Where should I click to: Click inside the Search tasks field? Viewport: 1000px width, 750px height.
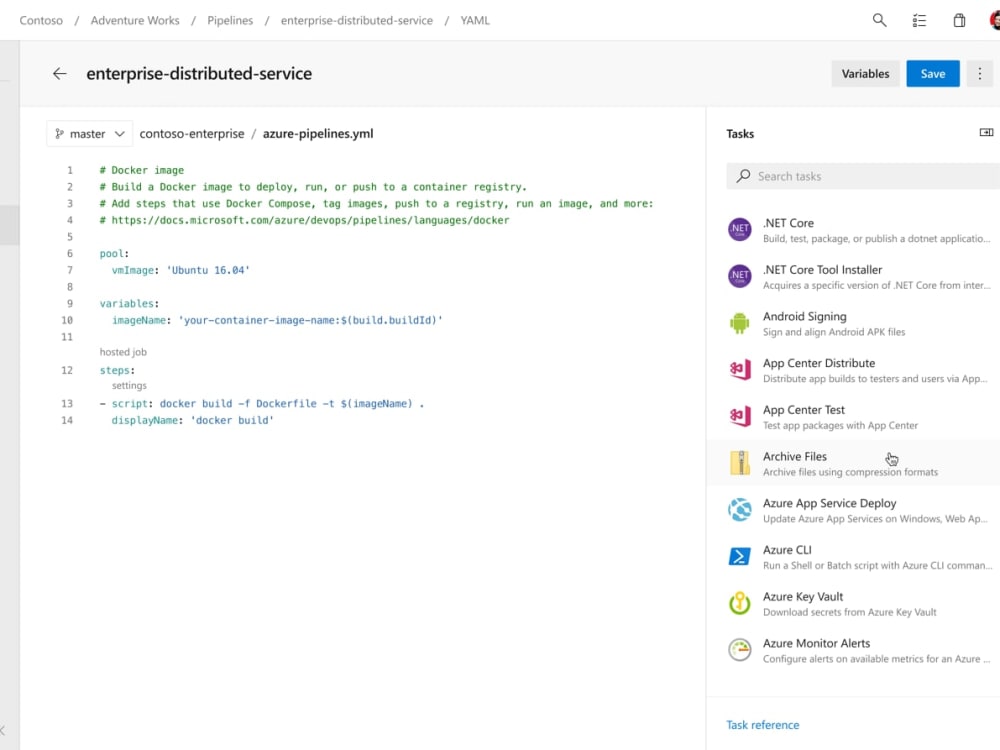point(860,176)
